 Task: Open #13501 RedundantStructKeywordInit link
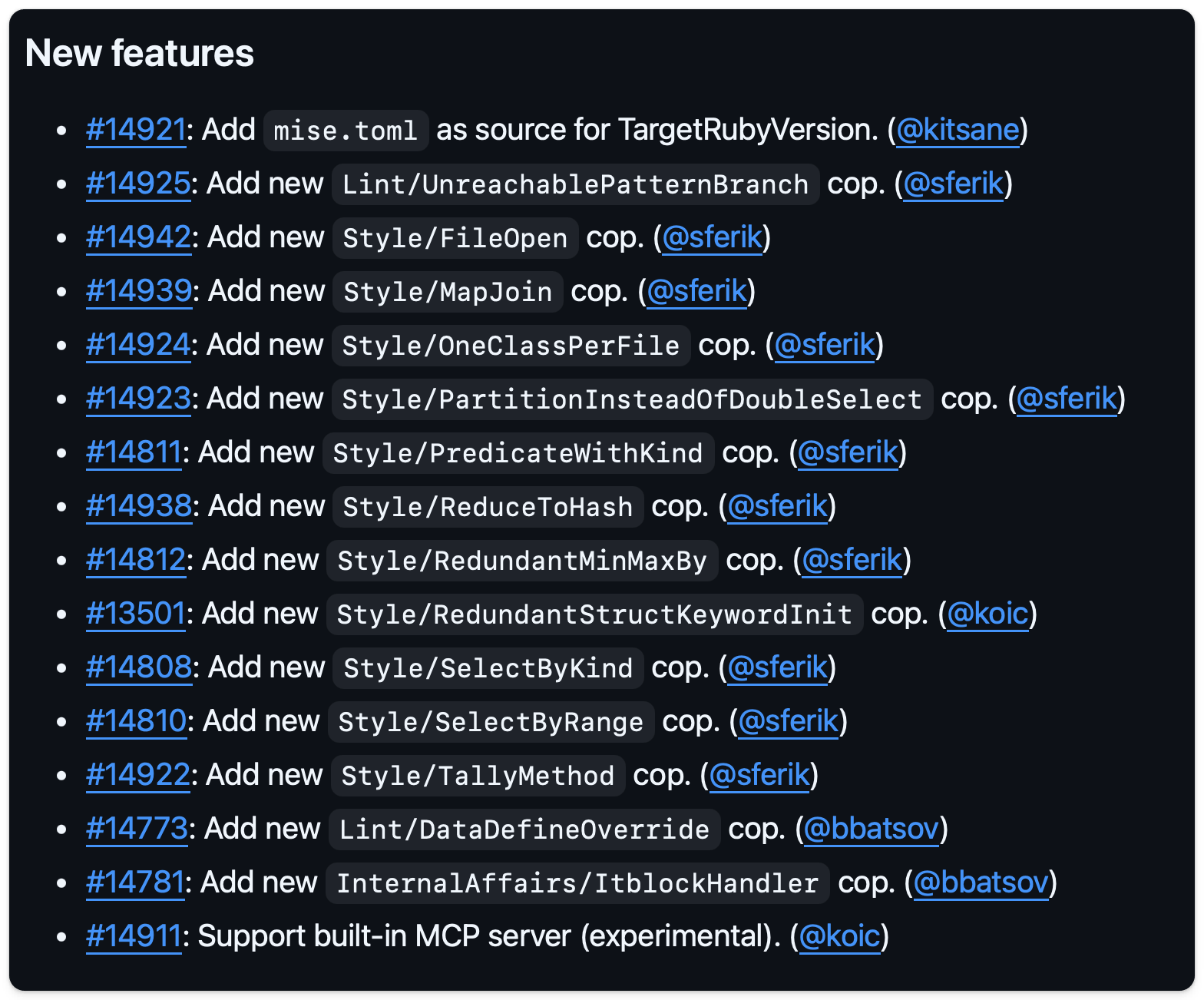tap(136, 614)
